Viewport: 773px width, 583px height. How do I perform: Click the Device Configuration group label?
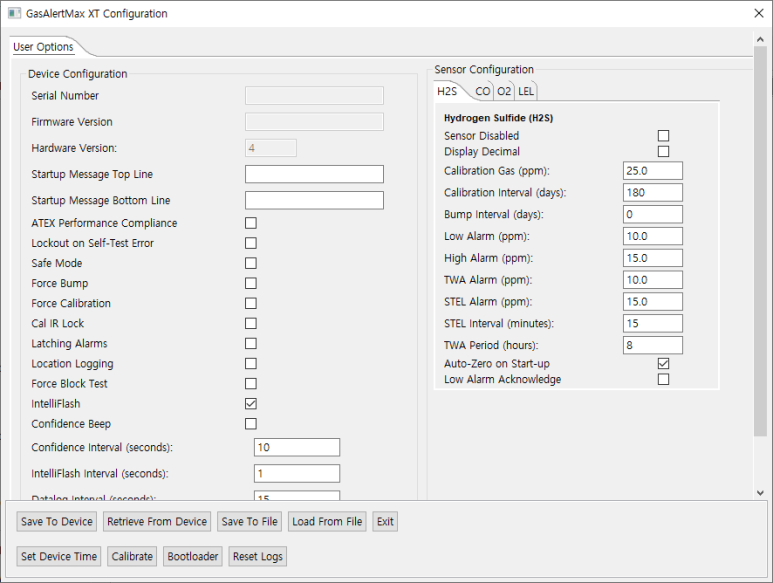[77, 74]
